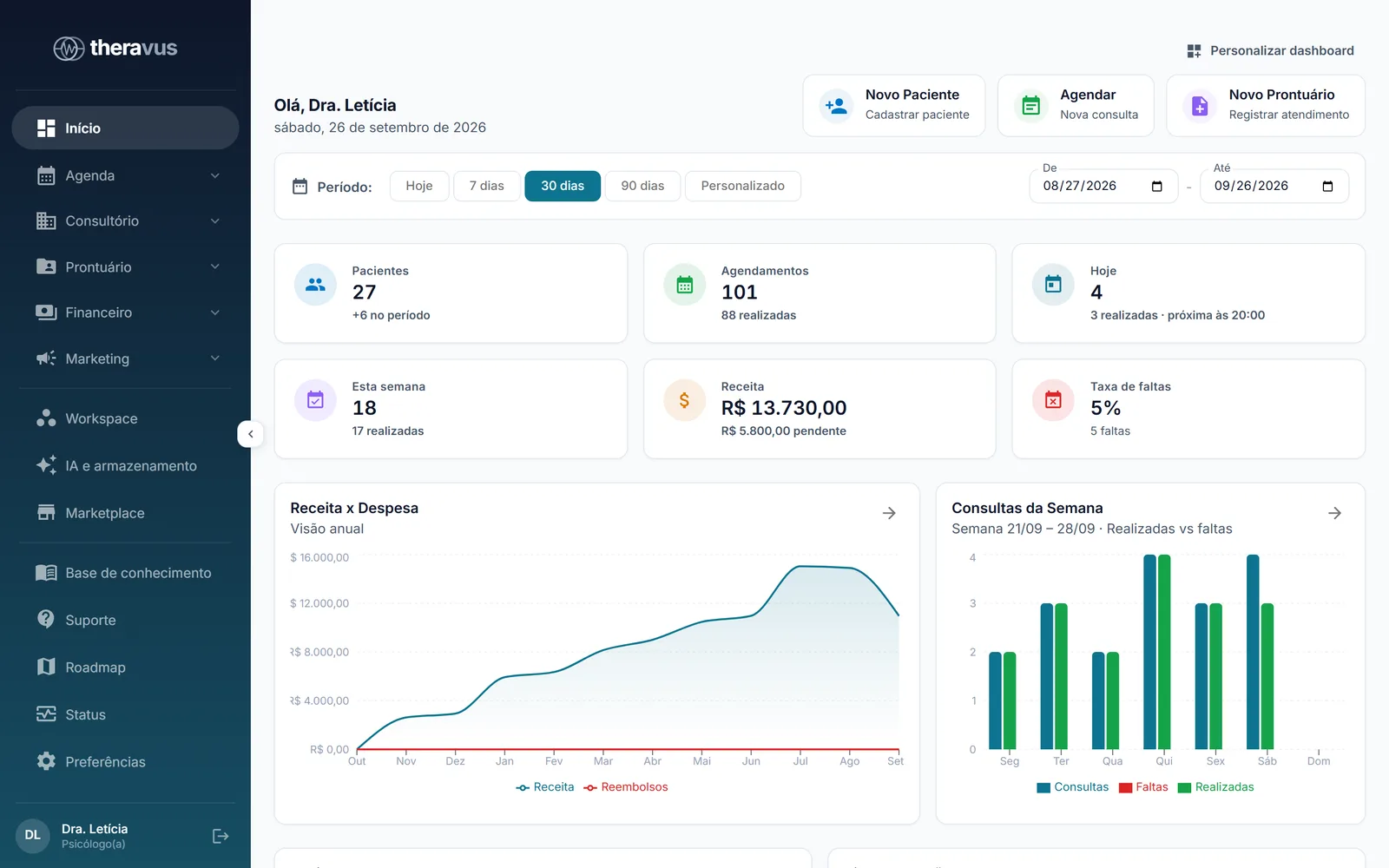Viewport: 1389px width, 868px height.
Task: Click the Novo Paciente person-add icon
Action: tap(836, 106)
